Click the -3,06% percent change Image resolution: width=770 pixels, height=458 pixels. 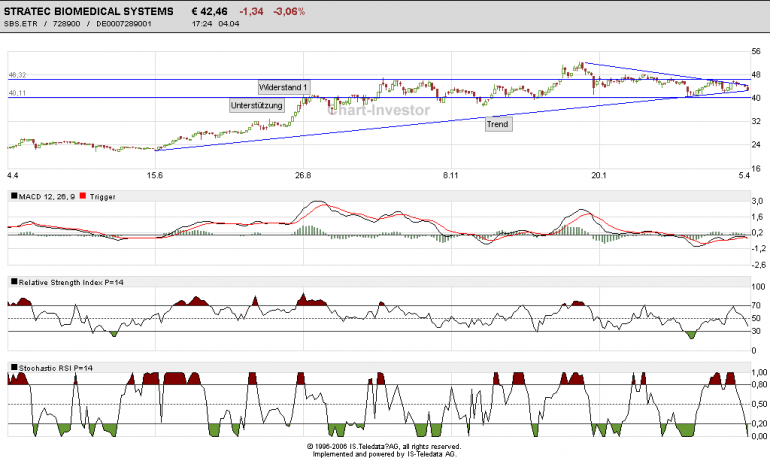pyautogui.click(x=289, y=11)
